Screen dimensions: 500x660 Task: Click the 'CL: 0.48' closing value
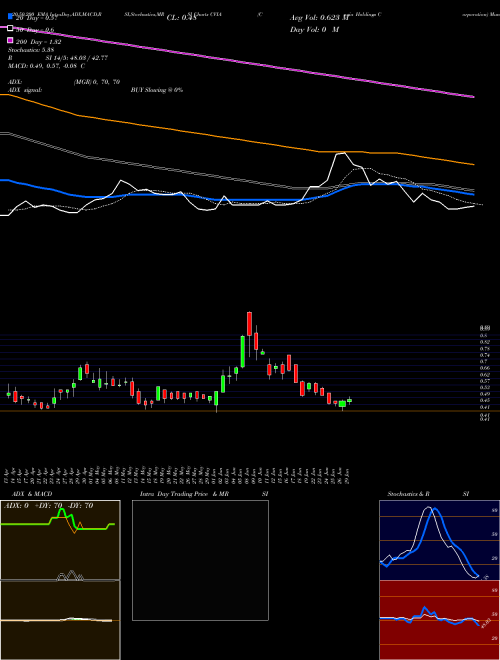[x=181, y=18]
